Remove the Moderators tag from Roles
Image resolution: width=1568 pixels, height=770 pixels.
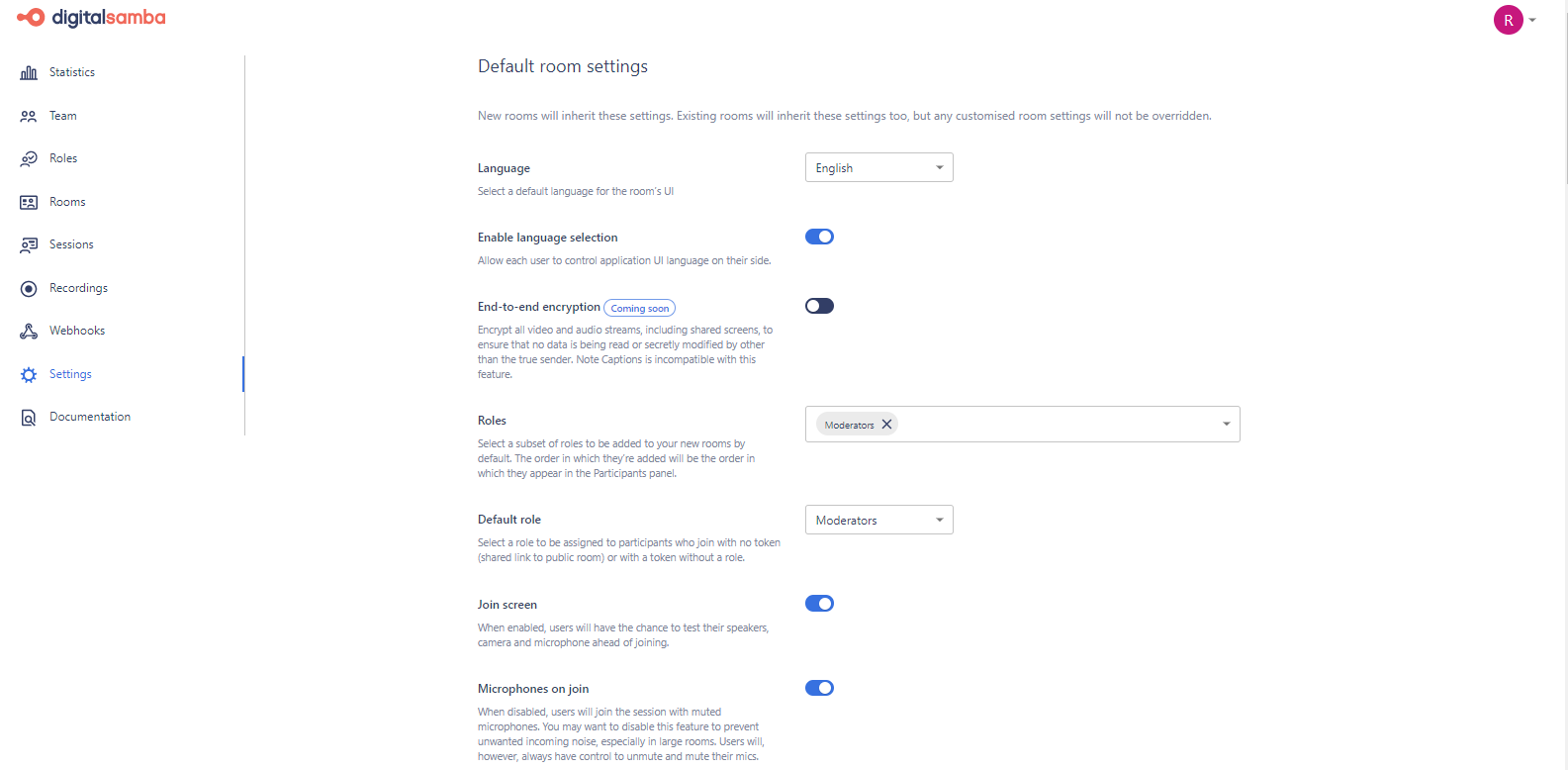pyautogui.click(x=886, y=425)
